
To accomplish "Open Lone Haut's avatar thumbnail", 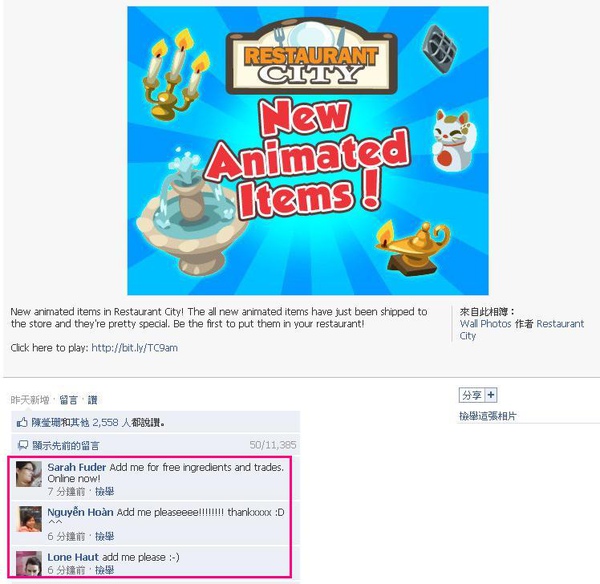I will (29, 563).
